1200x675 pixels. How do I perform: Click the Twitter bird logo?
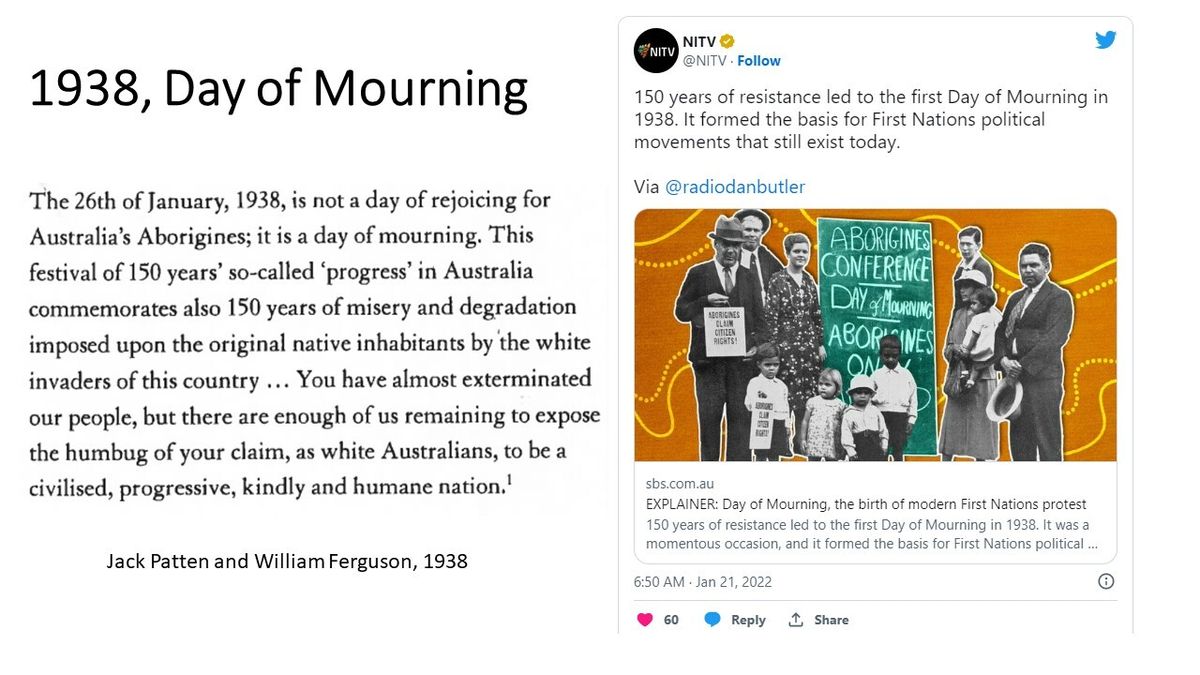[x=1105, y=40]
